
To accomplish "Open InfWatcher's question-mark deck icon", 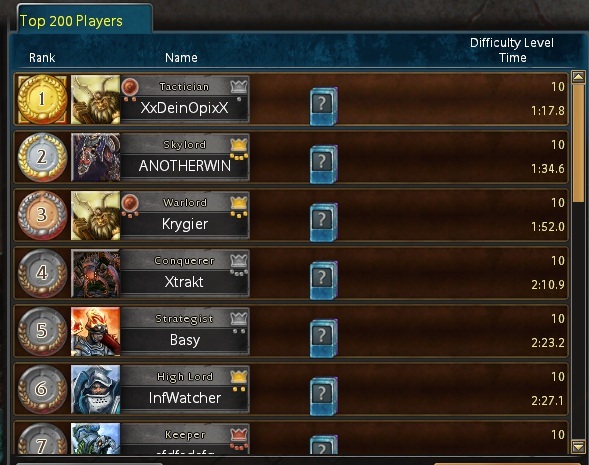I will pos(323,396).
